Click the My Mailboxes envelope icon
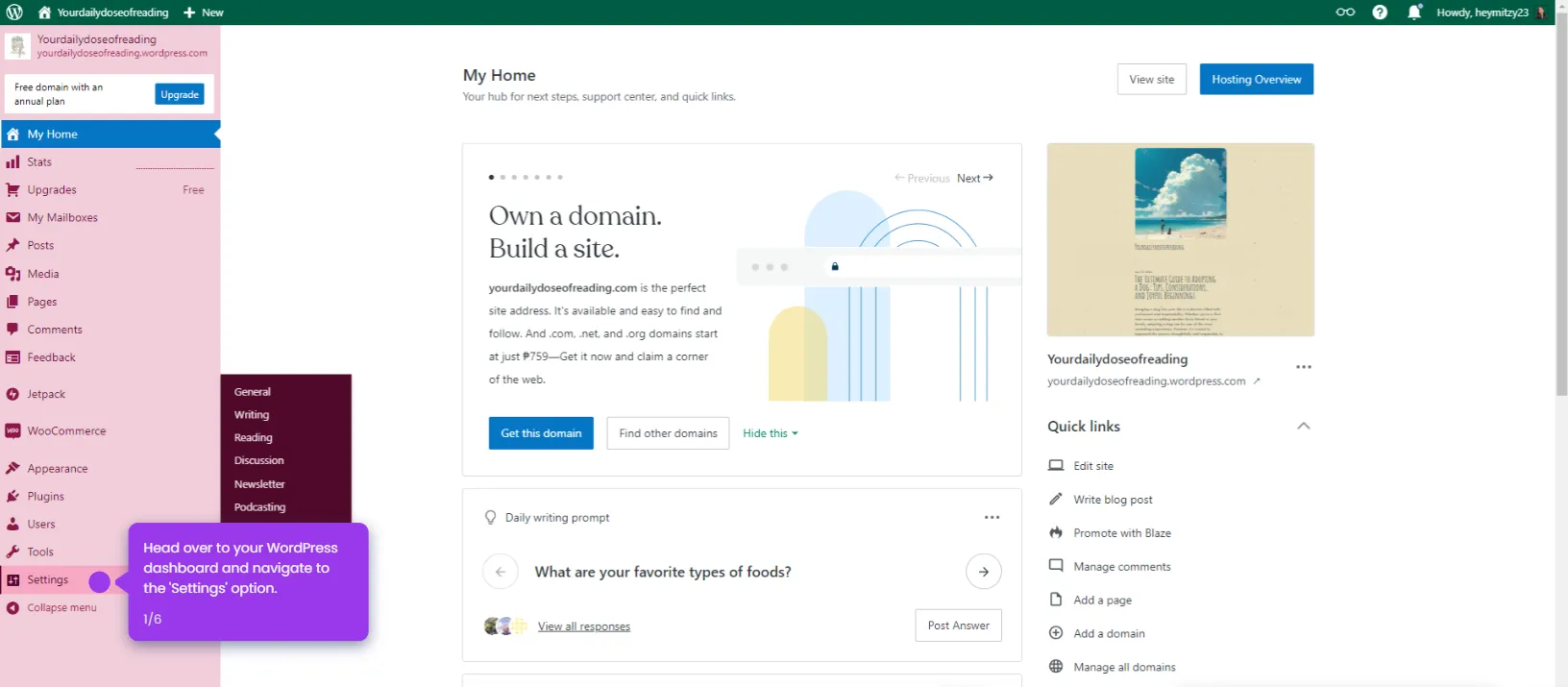Viewport: 1568px width, 687px height. [12, 218]
